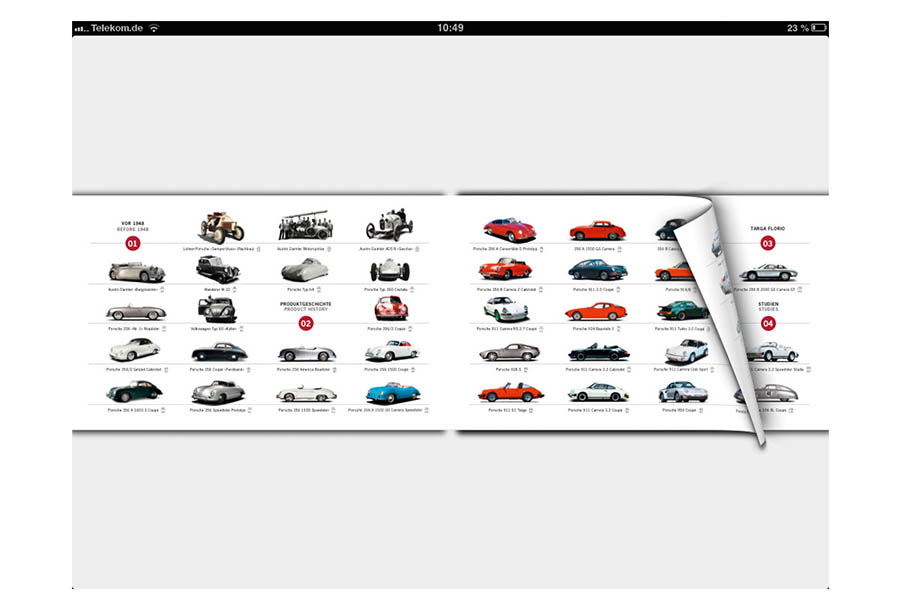Tap the info icon beside Porsche Typ 64

point(319,289)
